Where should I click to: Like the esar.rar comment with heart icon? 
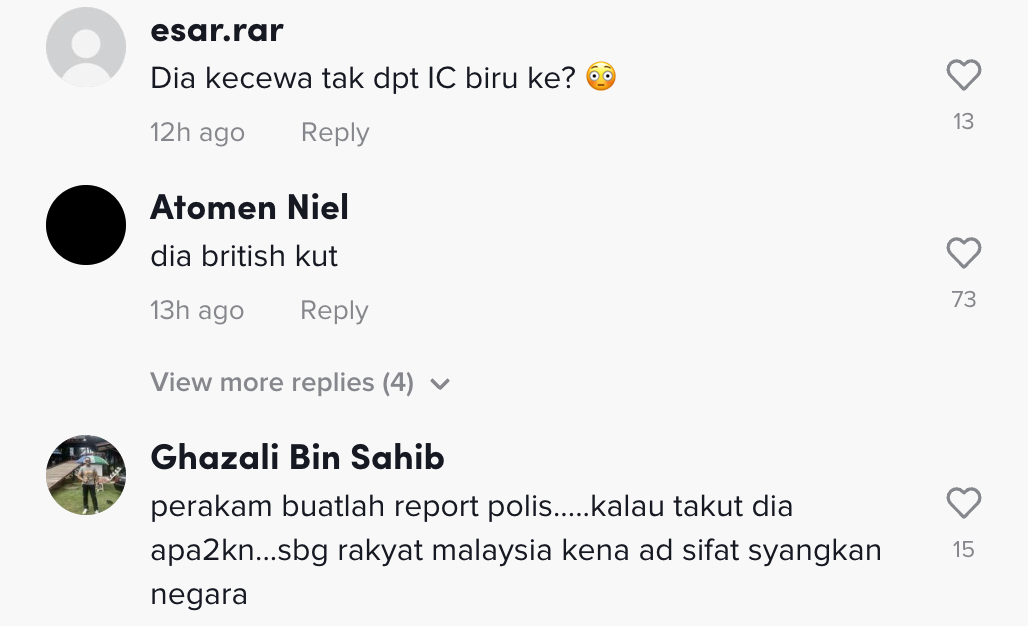click(963, 76)
